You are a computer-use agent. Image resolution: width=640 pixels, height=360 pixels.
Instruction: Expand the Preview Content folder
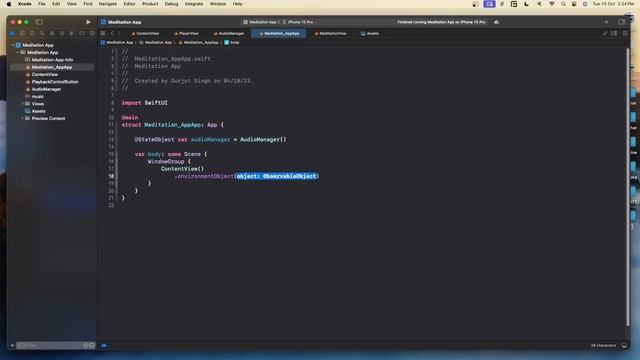point(22,118)
